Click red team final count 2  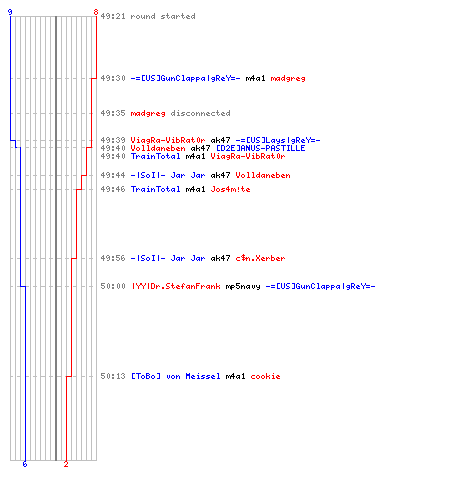pyautogui.click(x=66, y=464)
